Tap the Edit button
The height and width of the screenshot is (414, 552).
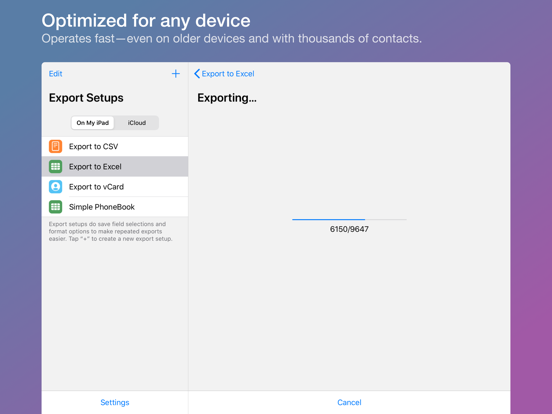55,74
